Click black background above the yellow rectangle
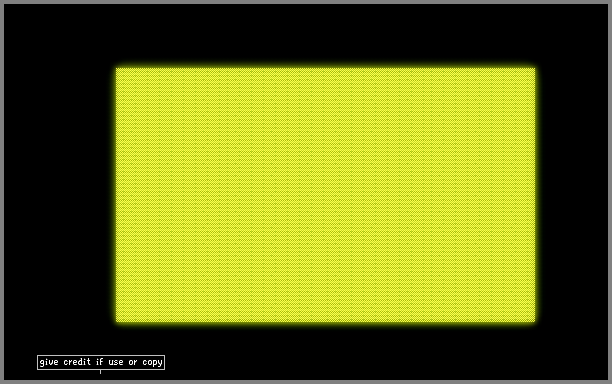612x384 pixels. click(326, 33)
